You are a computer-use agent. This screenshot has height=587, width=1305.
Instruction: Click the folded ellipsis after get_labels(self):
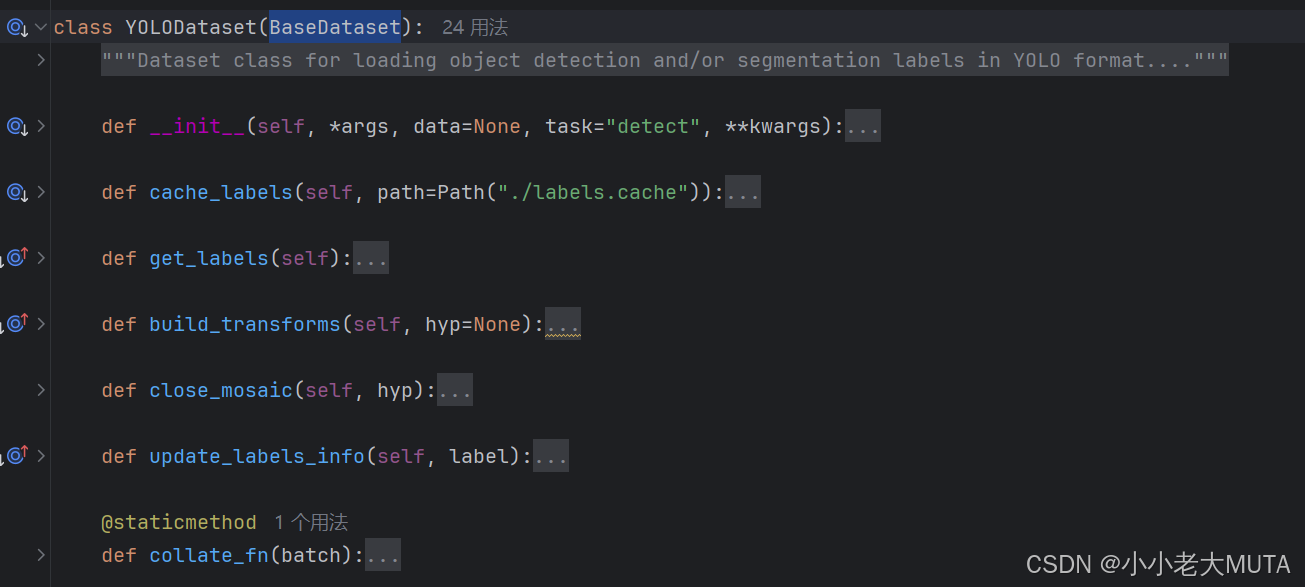click(371, 258)
